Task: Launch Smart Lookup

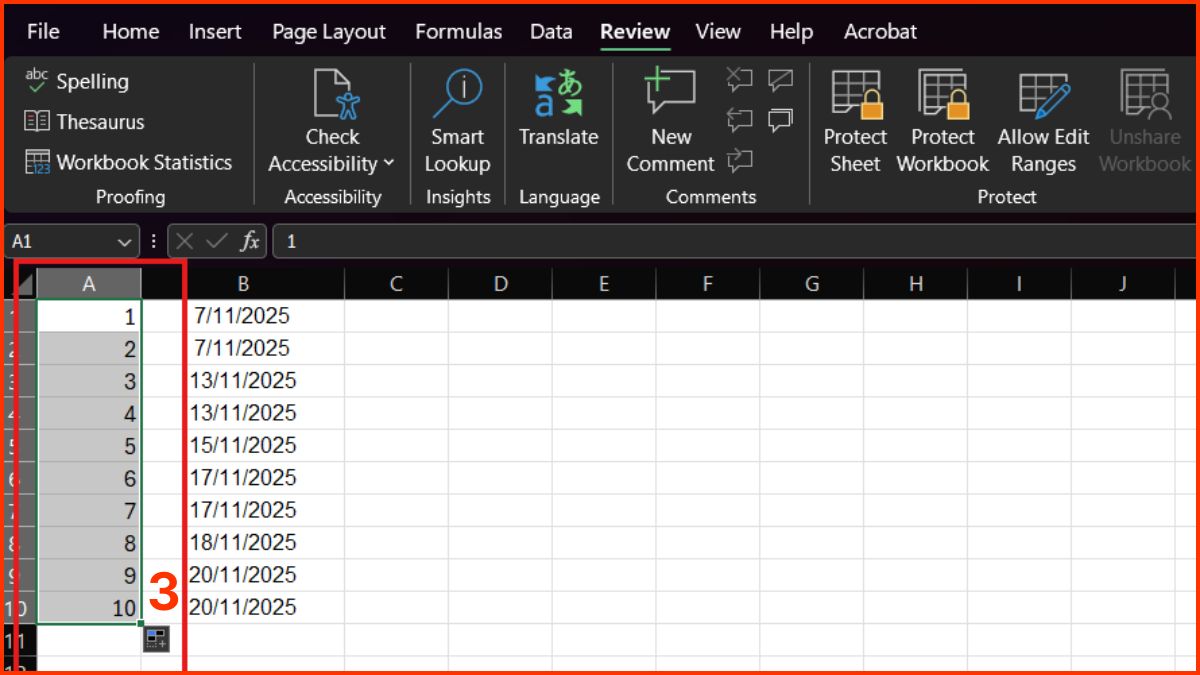Action: click(x=457, y=120)
